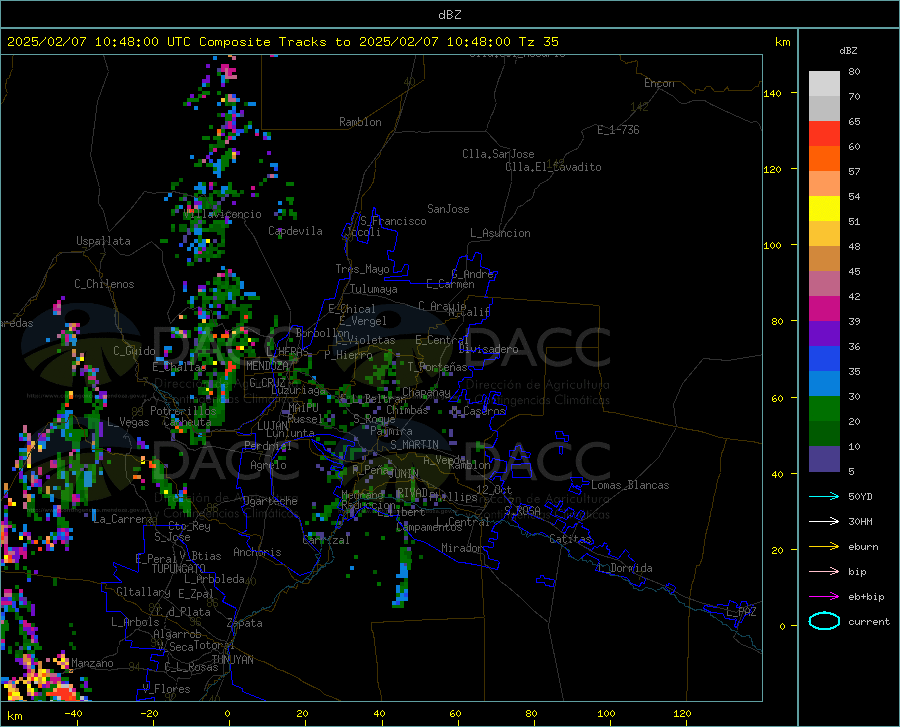Screen dimensions: 900x727
Task: Click the MENDOZA city label
Action: click(267, 366)
